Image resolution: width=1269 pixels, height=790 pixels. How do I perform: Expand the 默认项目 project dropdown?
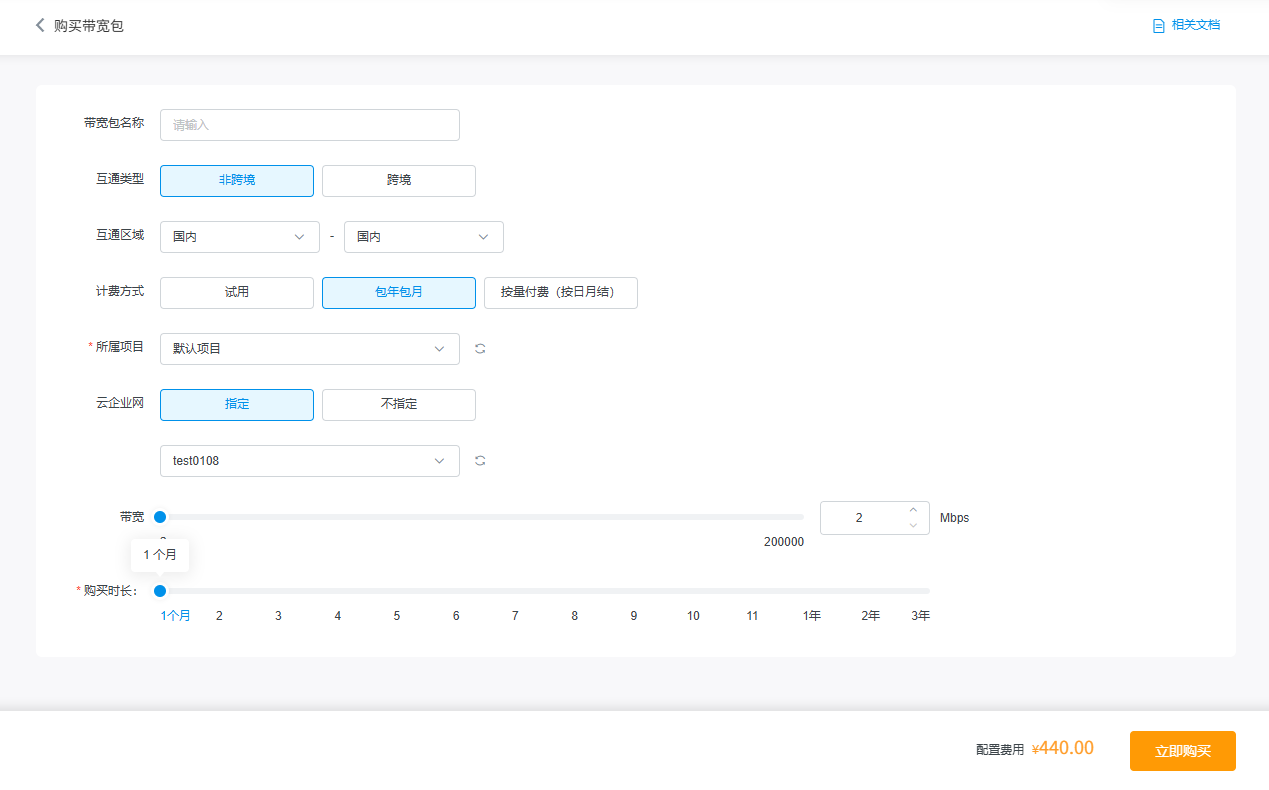(x=309, y=349)
